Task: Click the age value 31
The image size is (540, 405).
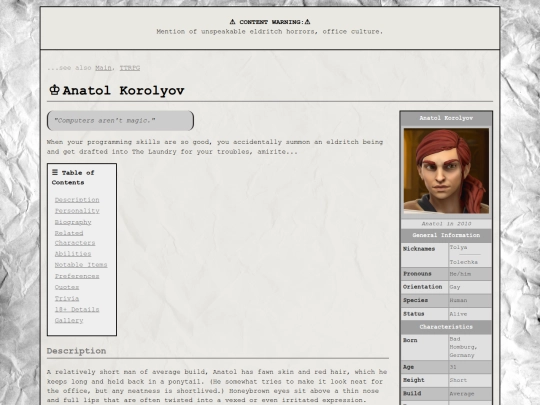Action: click(x=453, y=367)
